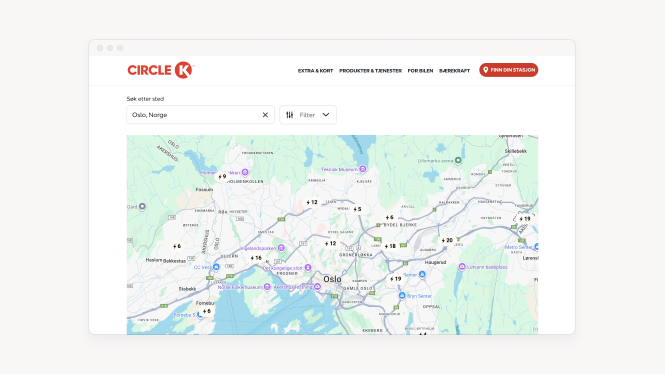Screen dimensions: 665x374
Task: Click the Lutvann badeplass pin
Action: click(462, 267)
